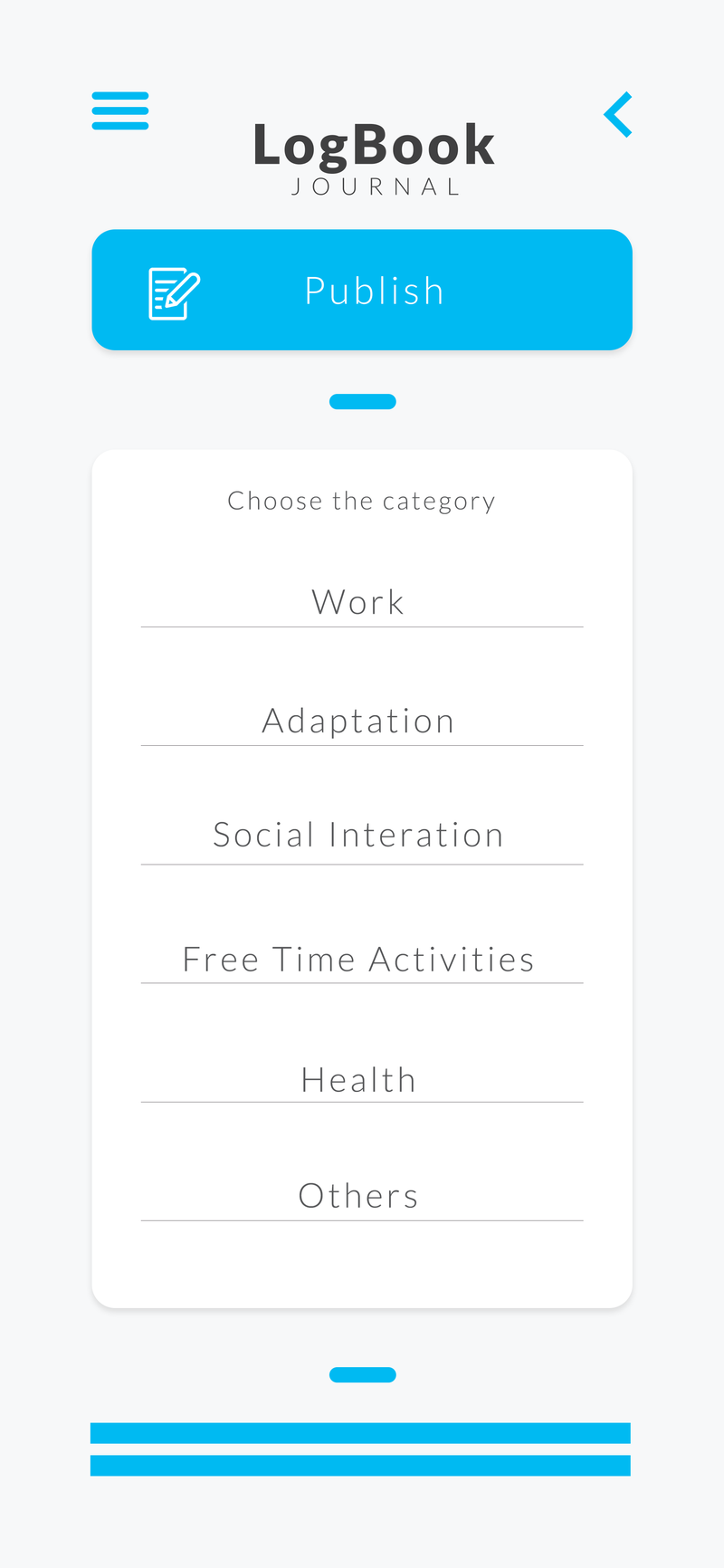Click the blue left-pointing arrow at top right

click(616, 114)
